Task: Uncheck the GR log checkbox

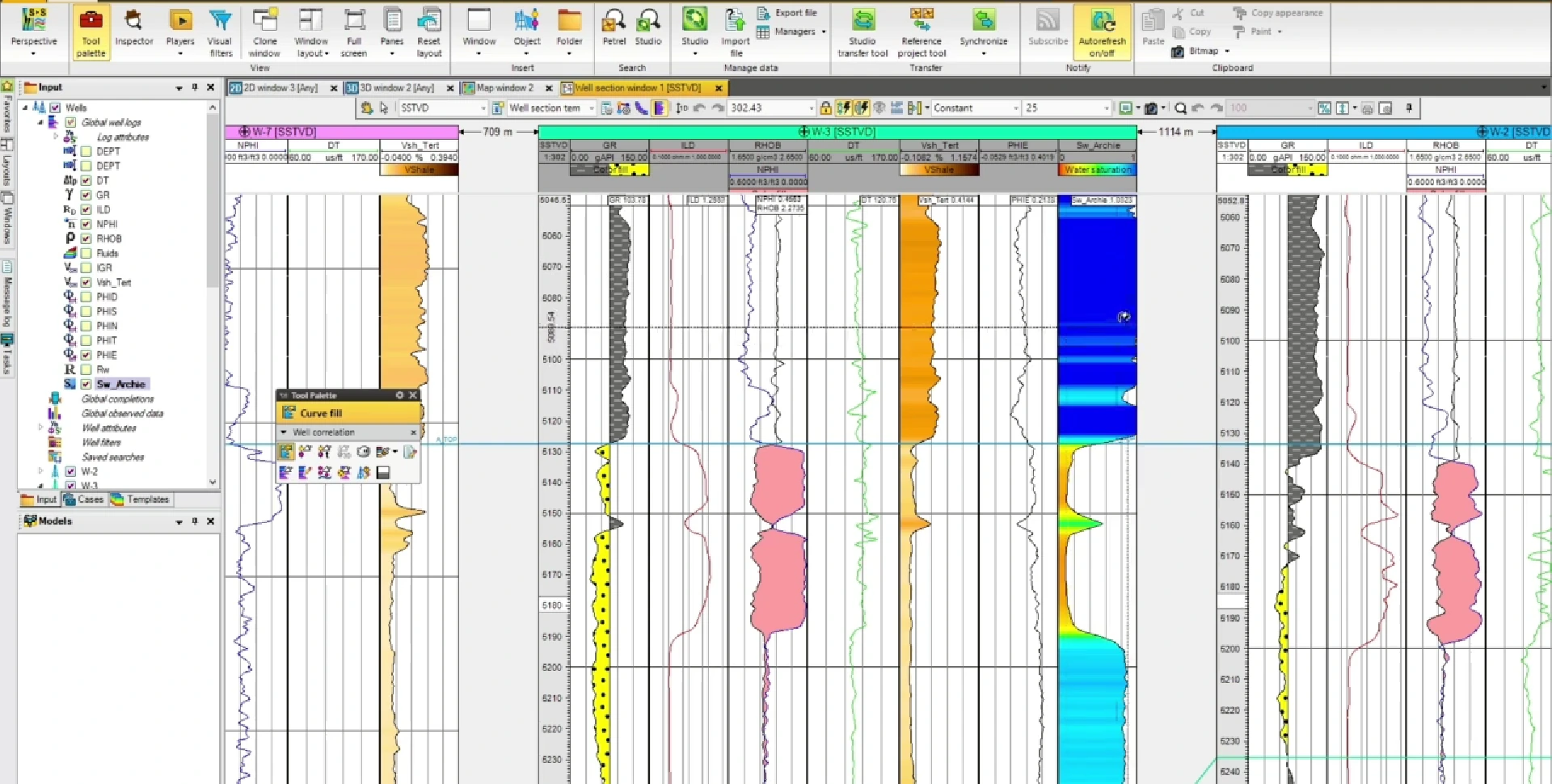Action: 86,195
